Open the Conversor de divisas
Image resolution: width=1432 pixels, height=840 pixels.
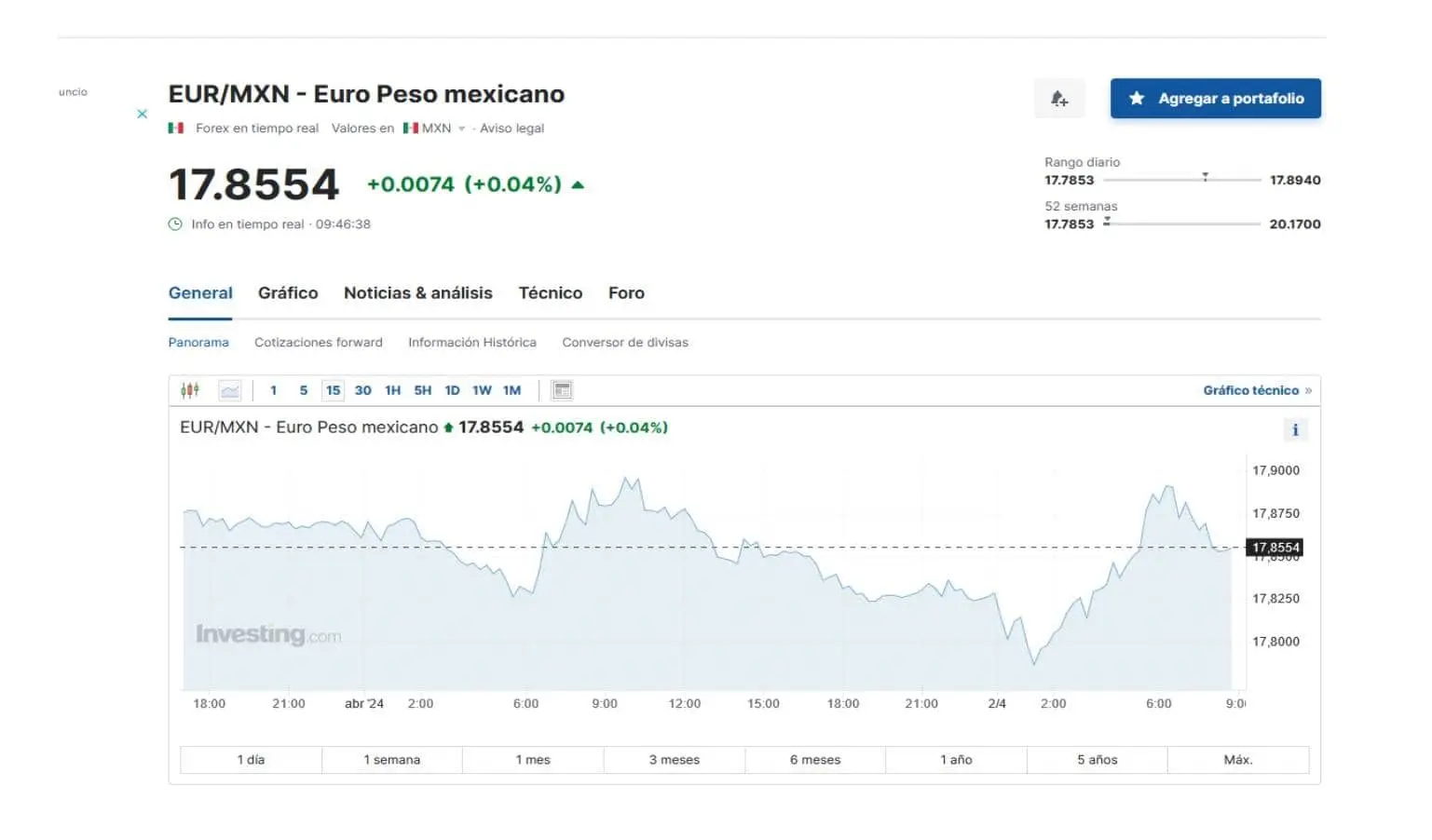click(625, 342)
